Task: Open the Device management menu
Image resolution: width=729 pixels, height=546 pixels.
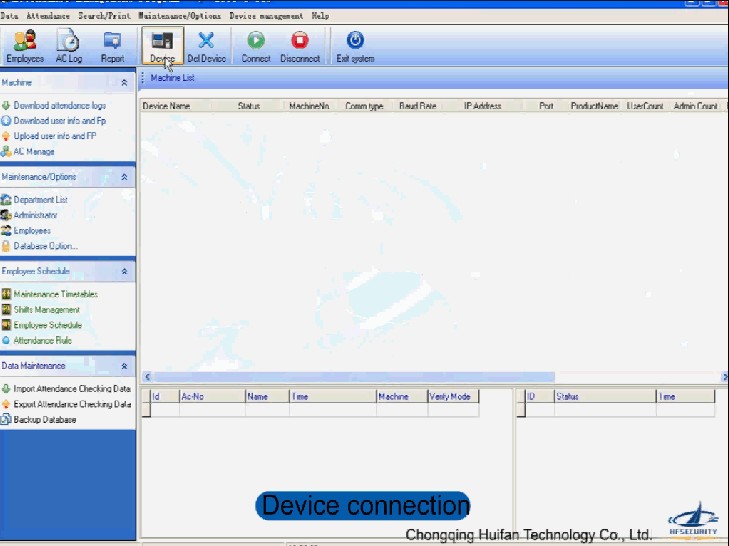Action: 266,16
